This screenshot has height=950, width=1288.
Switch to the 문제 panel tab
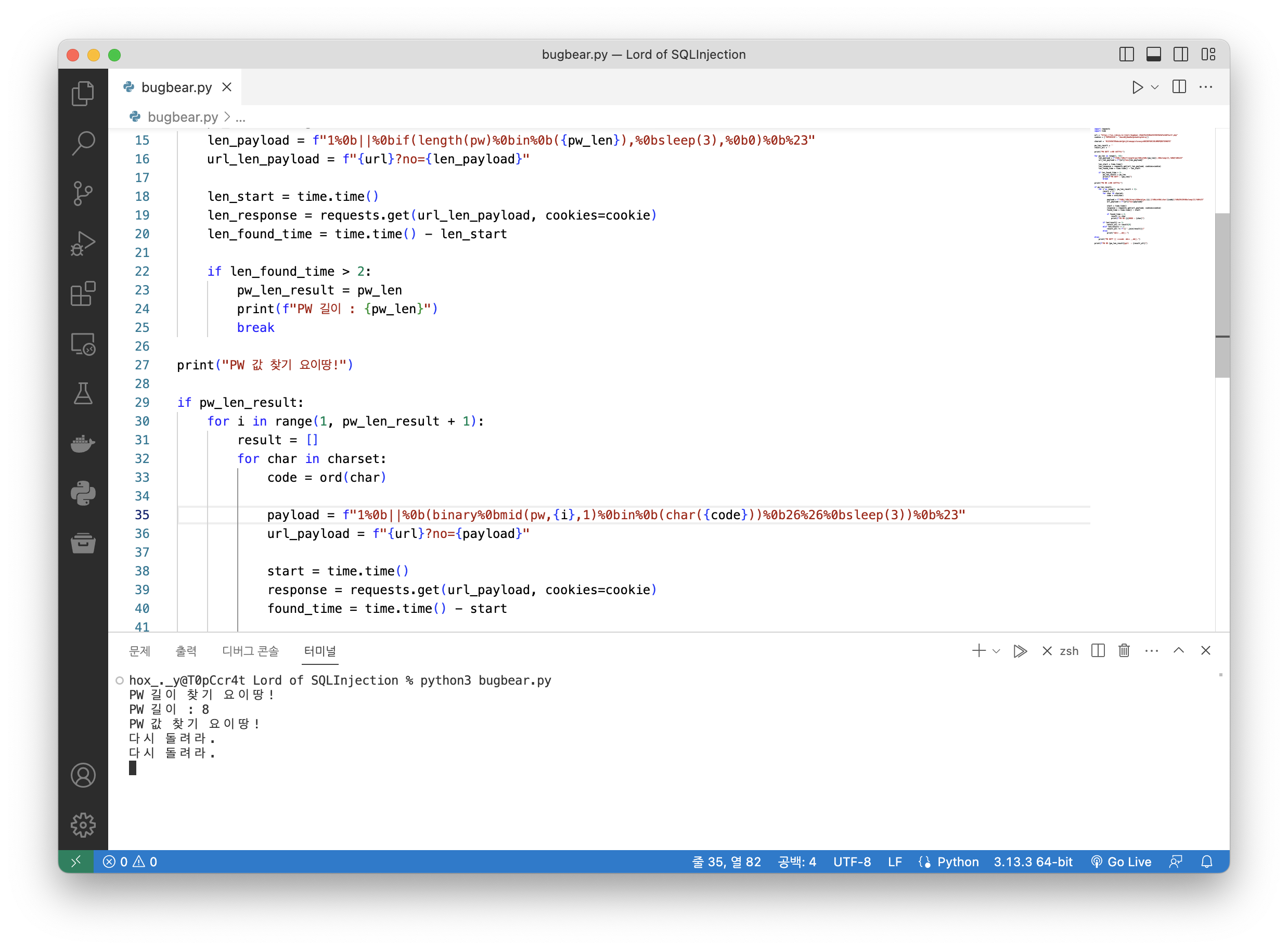(x=140, y=651)
